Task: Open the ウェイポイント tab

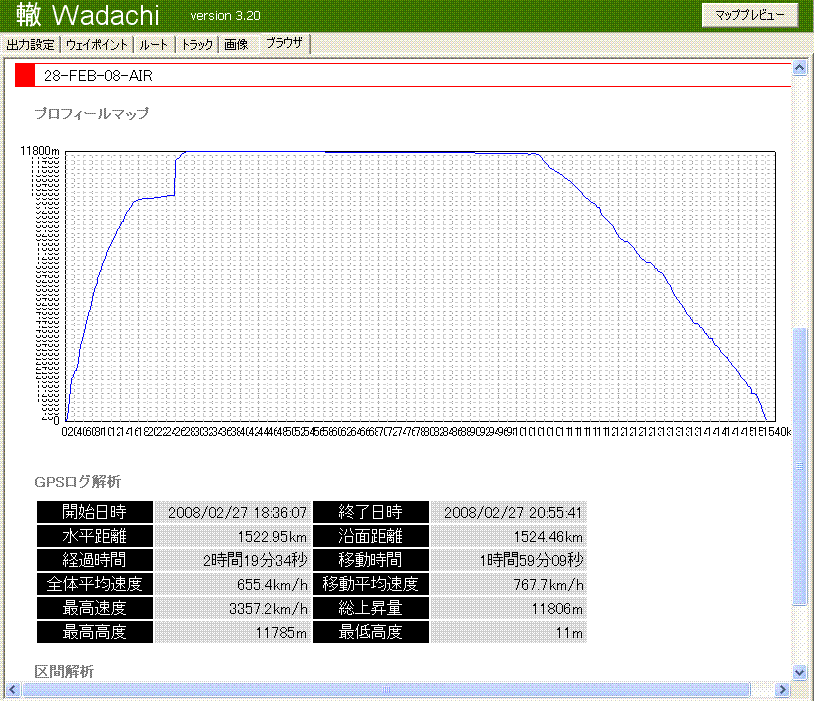Action: coord(97,45)
